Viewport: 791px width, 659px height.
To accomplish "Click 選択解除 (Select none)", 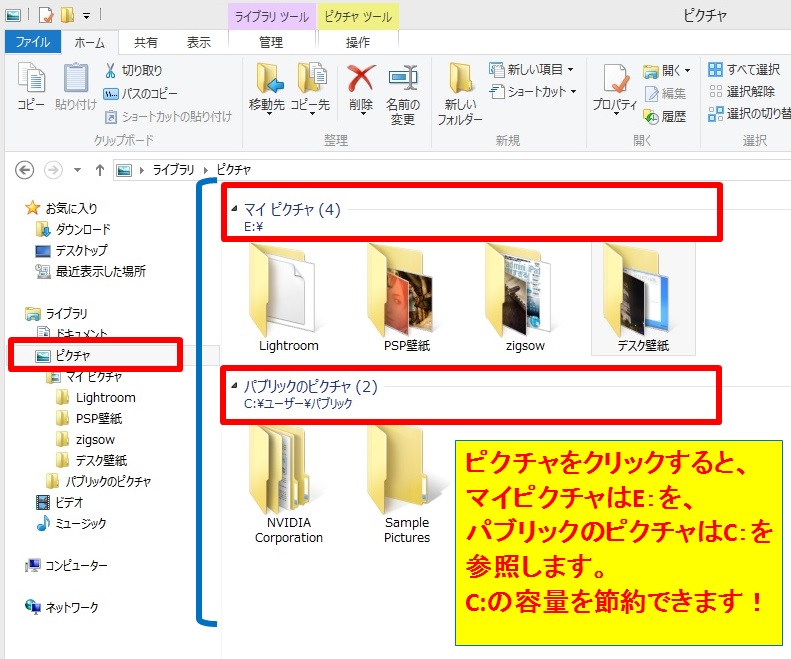I will 716,92.
